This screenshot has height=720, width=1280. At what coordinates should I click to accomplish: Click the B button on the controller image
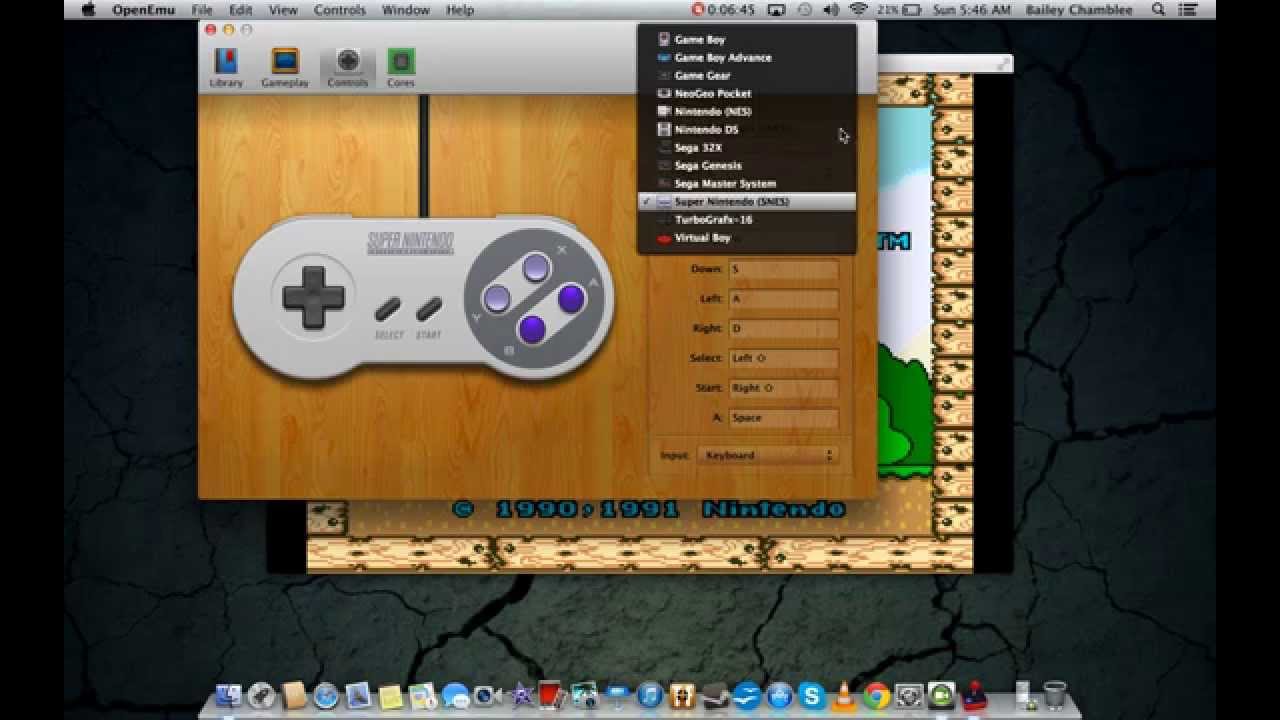[x=532, y=329]
